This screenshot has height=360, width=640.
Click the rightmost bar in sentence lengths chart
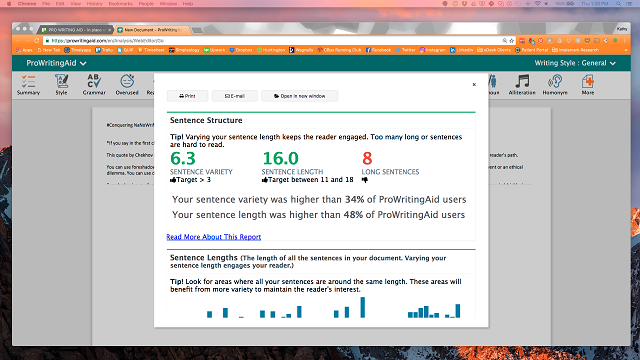pos(458,311)
